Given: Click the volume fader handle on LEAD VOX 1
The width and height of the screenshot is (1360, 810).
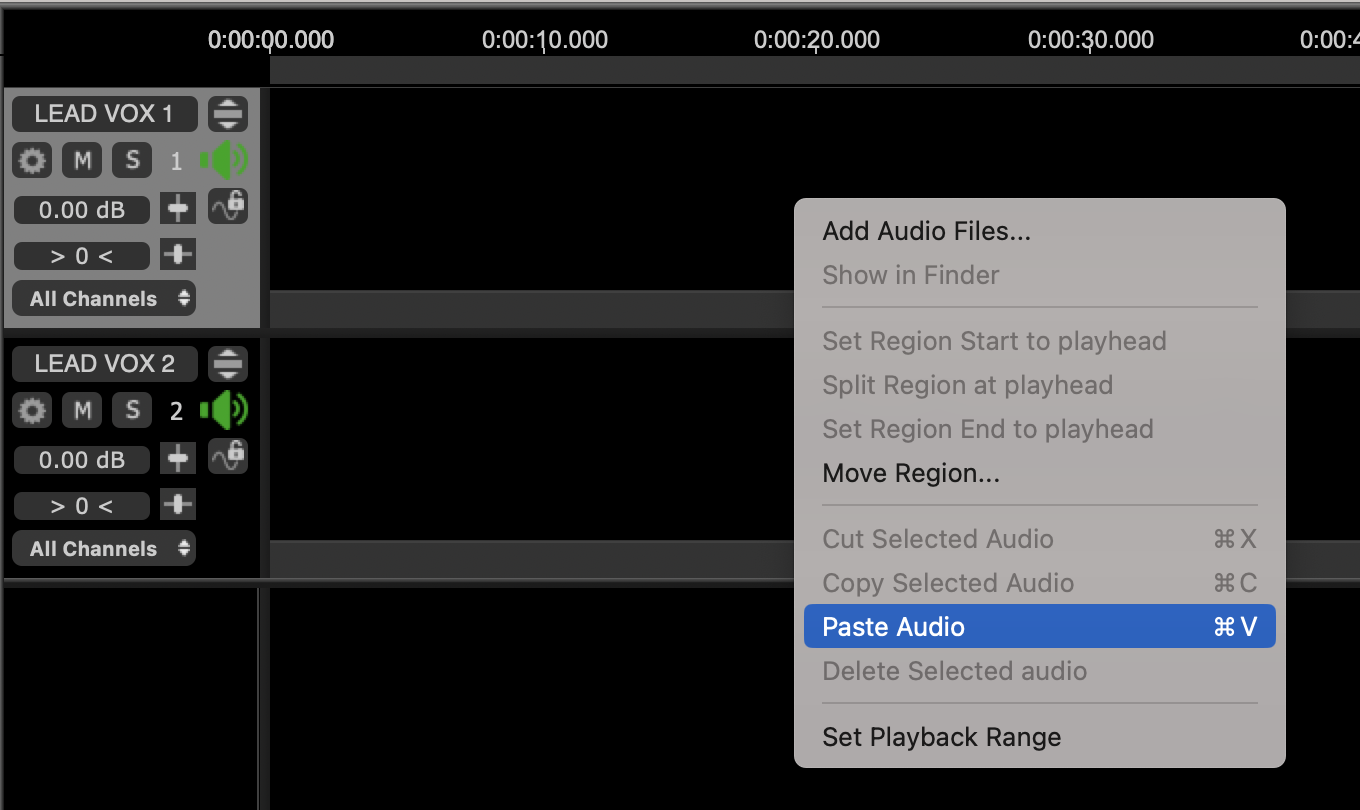Looking at the screenshot, I should click(178, 209).
